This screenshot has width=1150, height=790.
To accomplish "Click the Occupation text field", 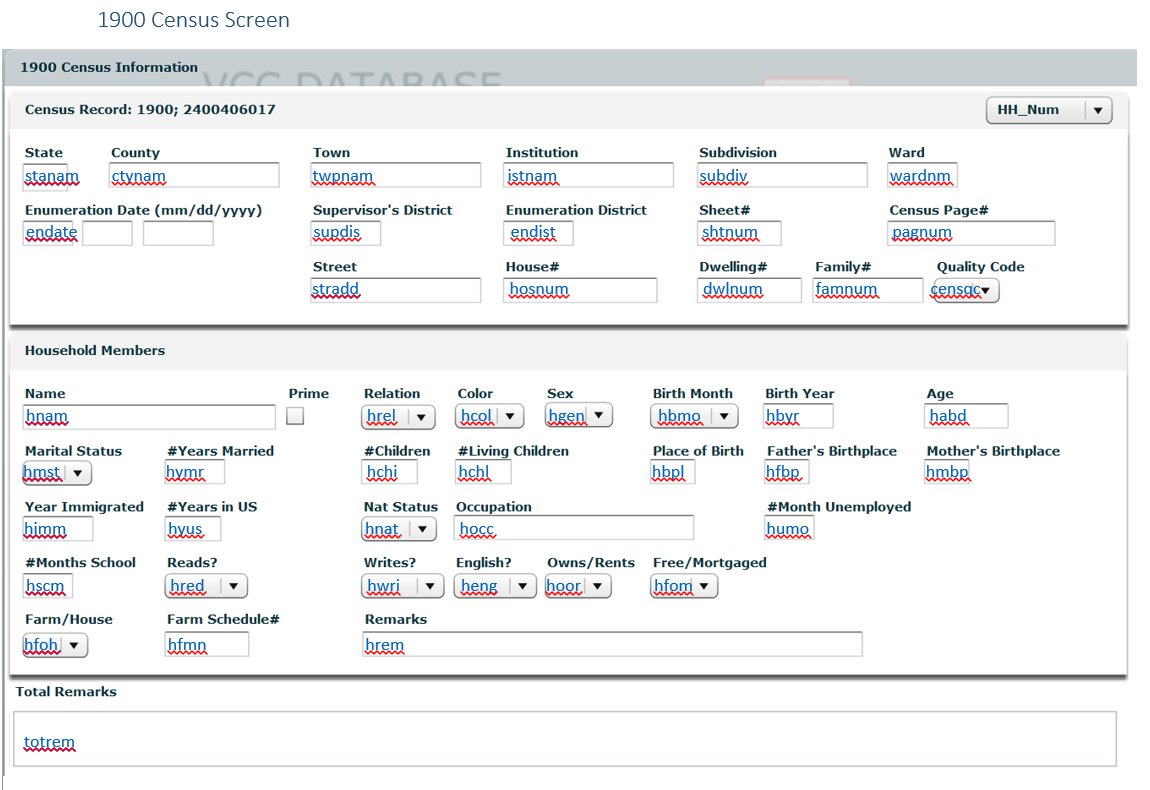I will click(574, 529).
